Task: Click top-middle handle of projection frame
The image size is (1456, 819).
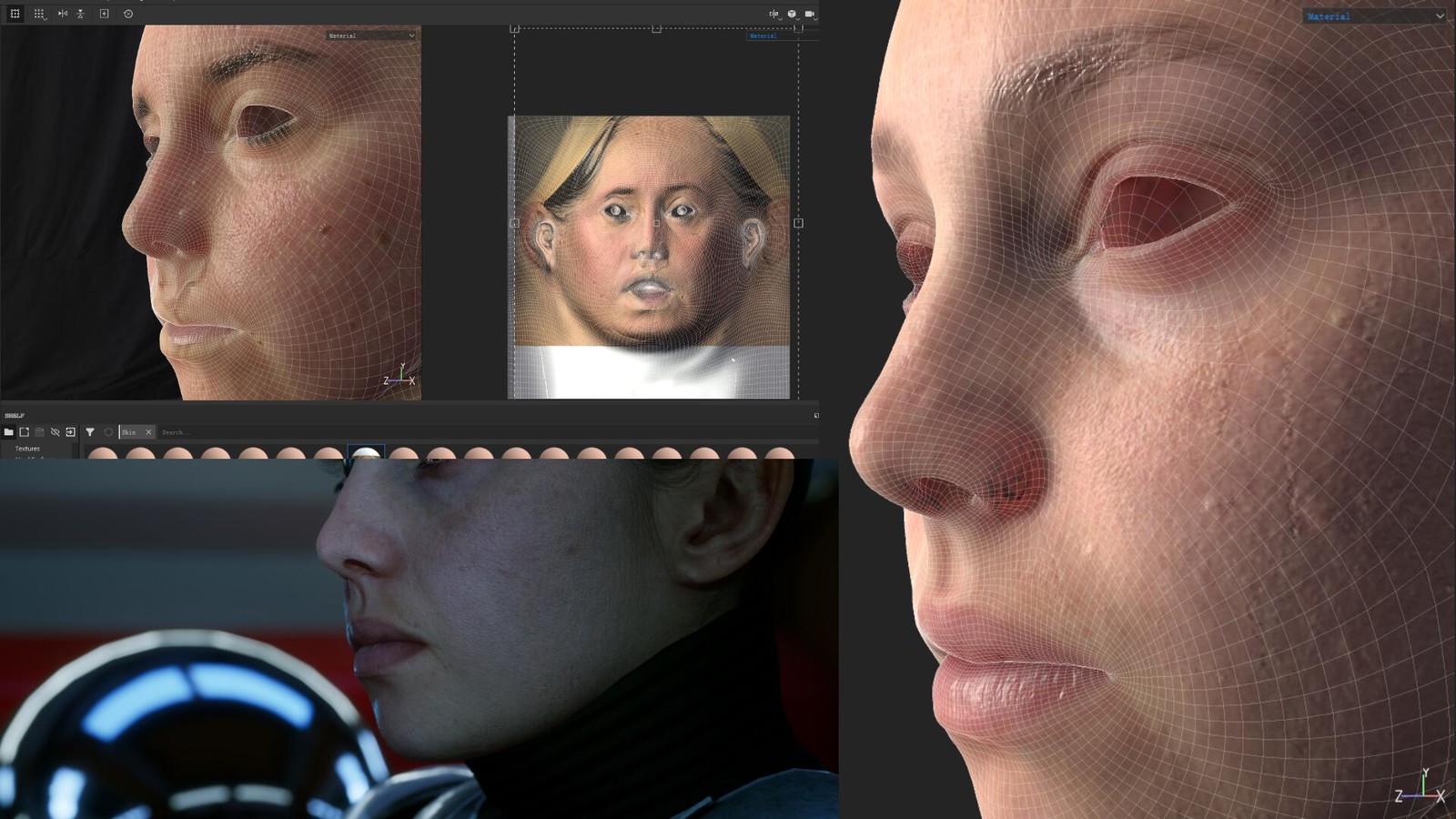Action: (656, 29)
